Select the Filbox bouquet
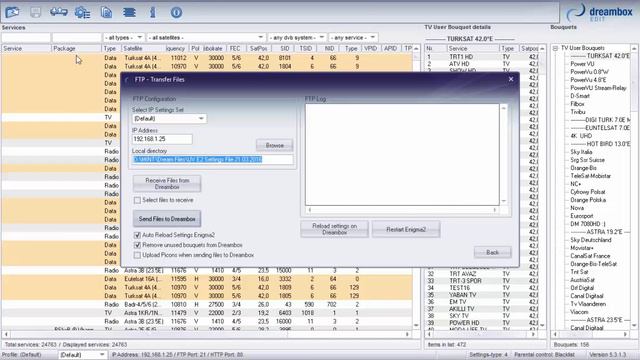Image resolution: width=640 pixels, height=360 pixels. (577, 104)
